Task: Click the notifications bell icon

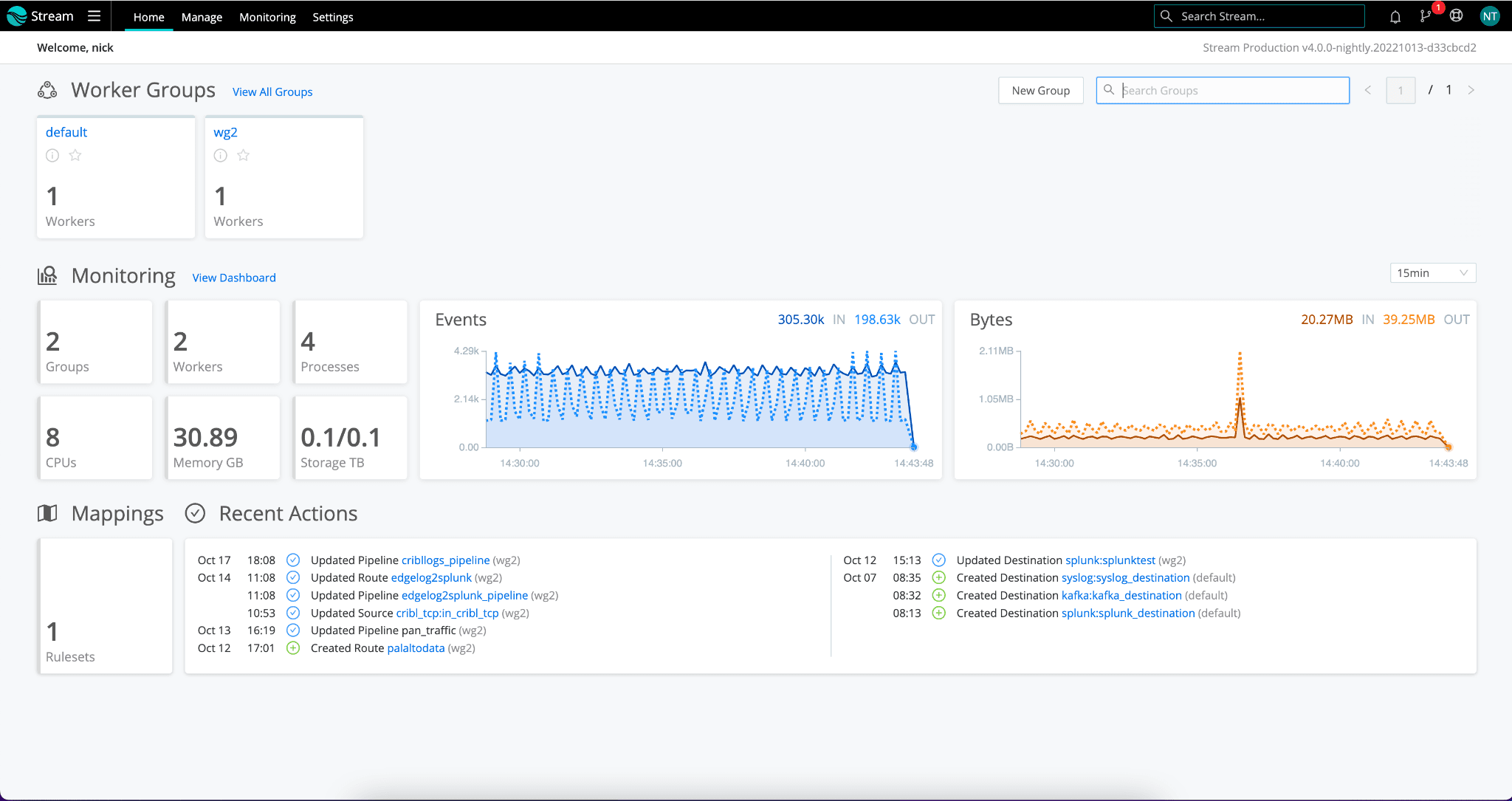Action: [1395, 16]
